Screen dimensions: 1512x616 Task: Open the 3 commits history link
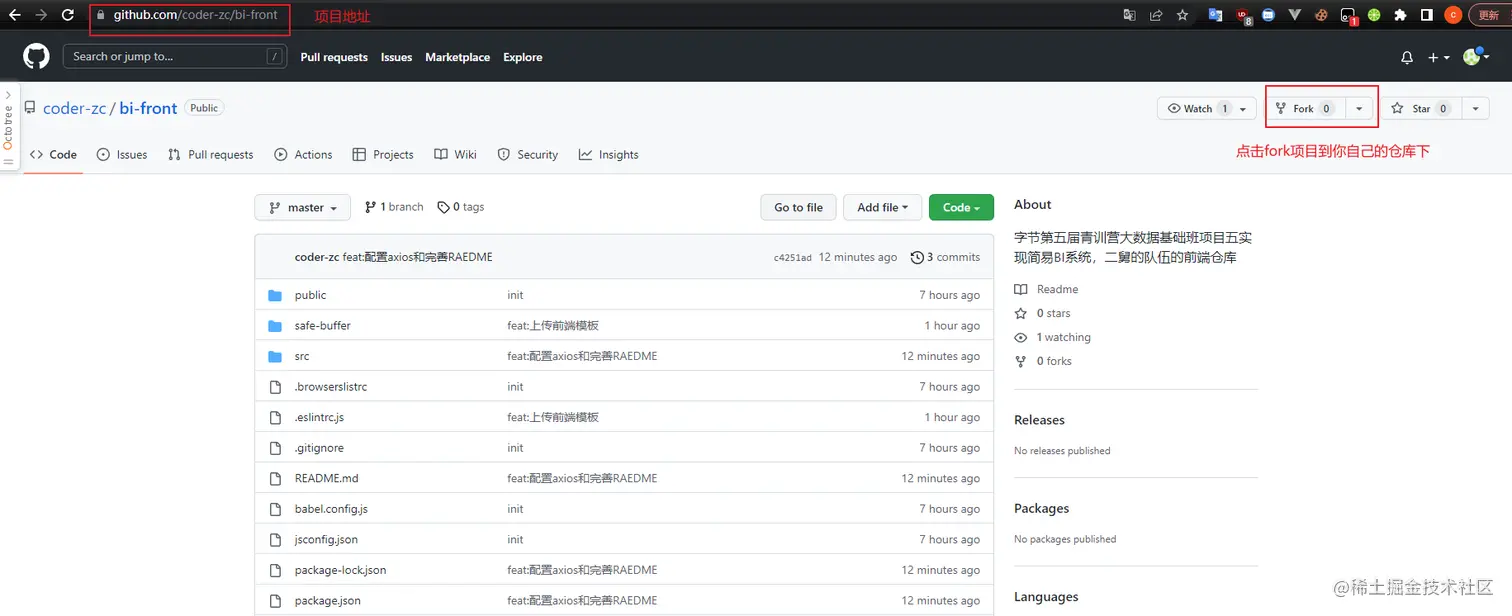click(945, 257)
